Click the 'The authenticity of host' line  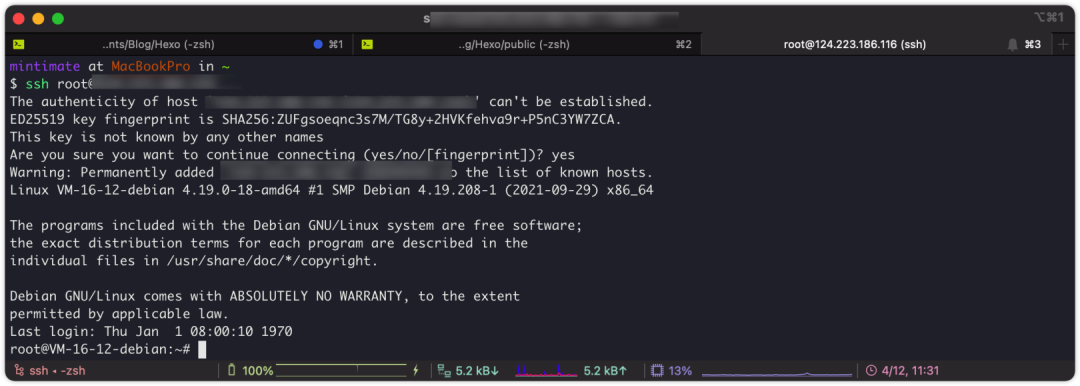(x=331, y=102)
